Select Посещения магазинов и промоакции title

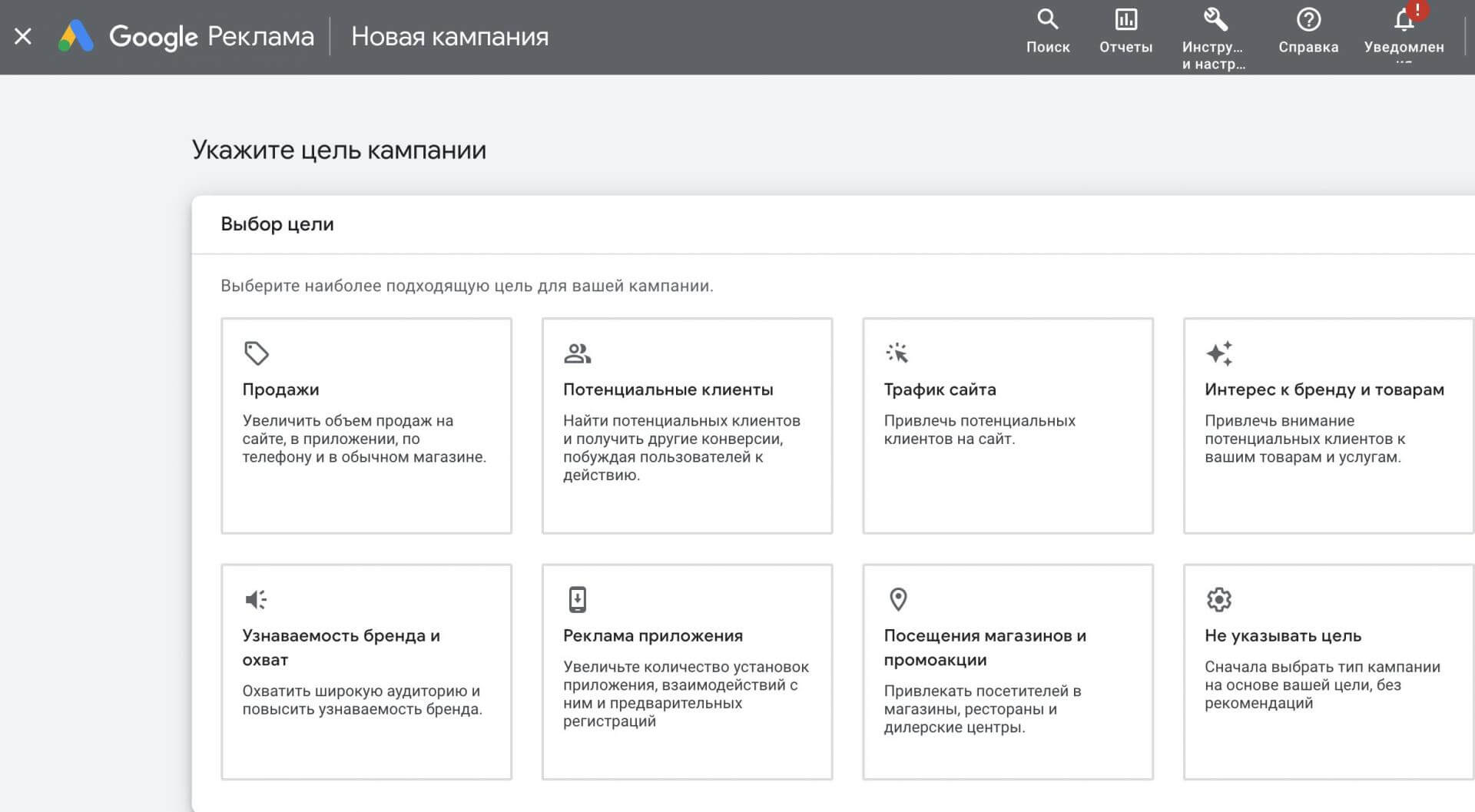[985, 648]
